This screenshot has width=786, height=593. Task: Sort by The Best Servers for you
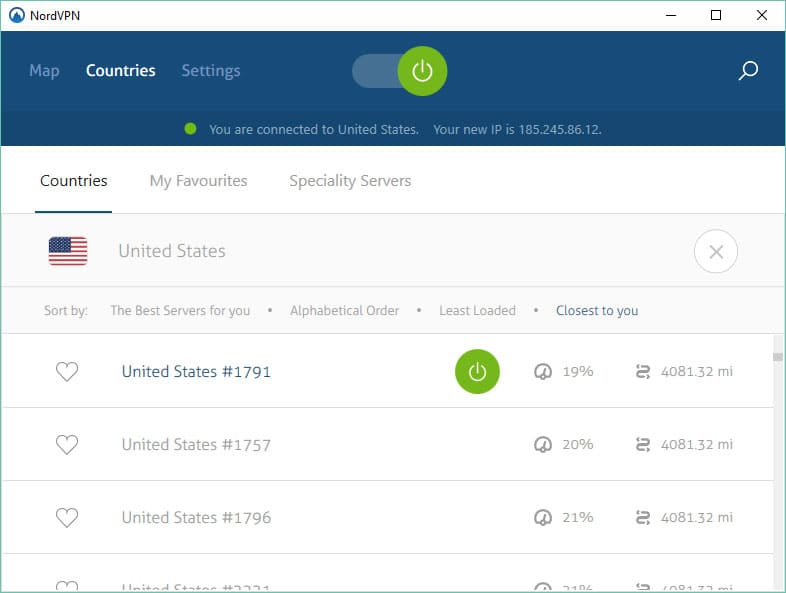click(180, 310)
